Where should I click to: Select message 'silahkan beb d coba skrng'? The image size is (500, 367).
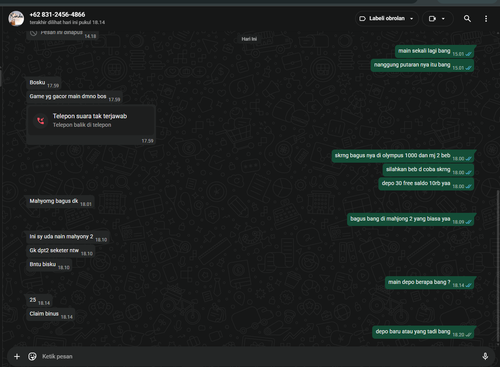[428, 170]
